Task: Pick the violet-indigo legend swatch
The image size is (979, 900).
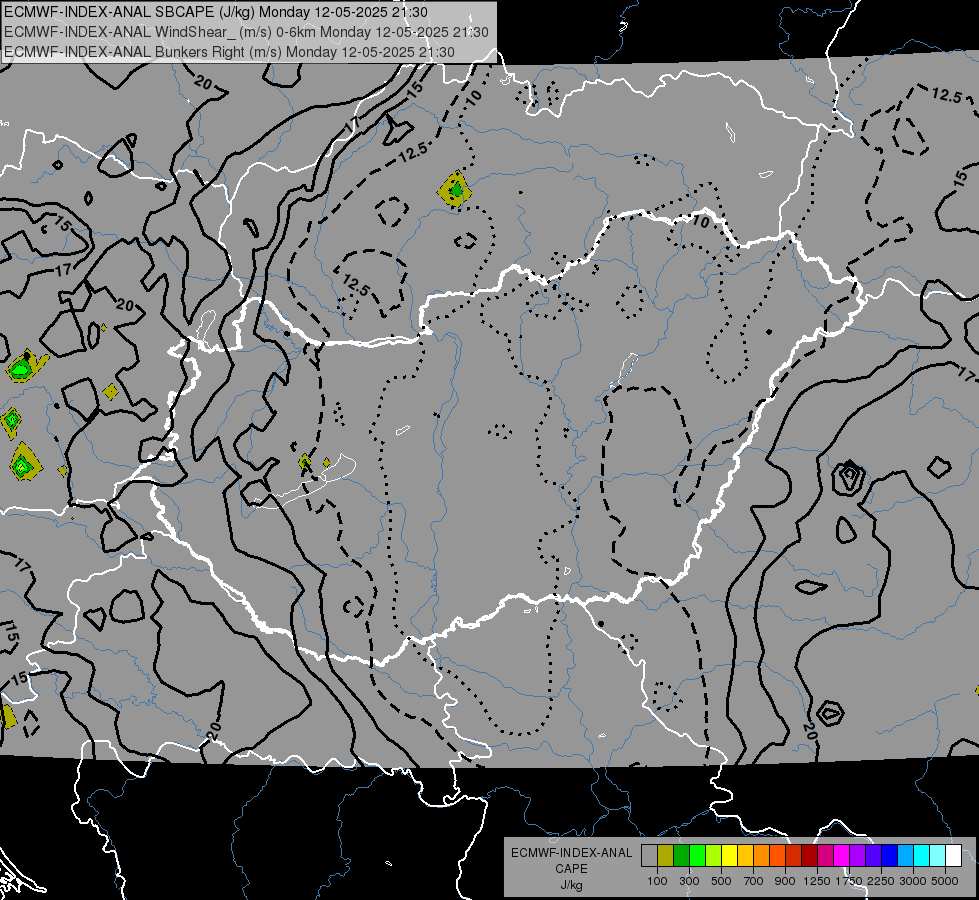Action: pos(873,856)
